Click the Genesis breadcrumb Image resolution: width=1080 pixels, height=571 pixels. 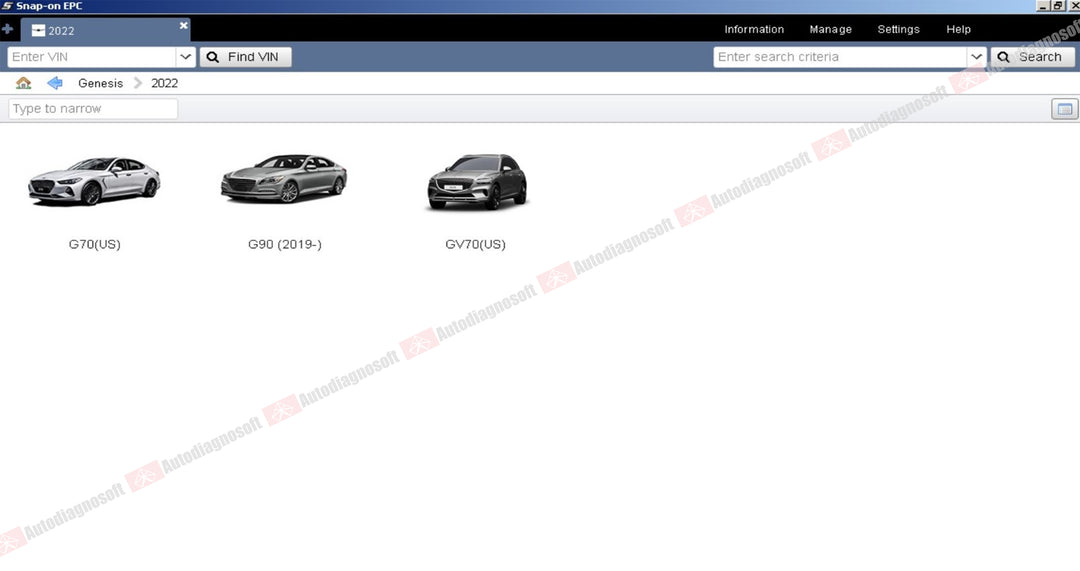click(x=100, y=83)
